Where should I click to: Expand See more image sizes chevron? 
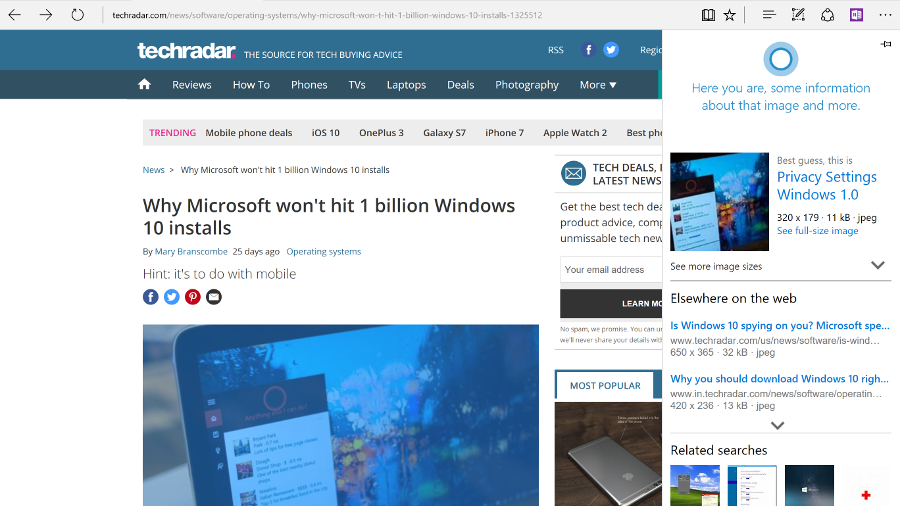coord(878,266)
